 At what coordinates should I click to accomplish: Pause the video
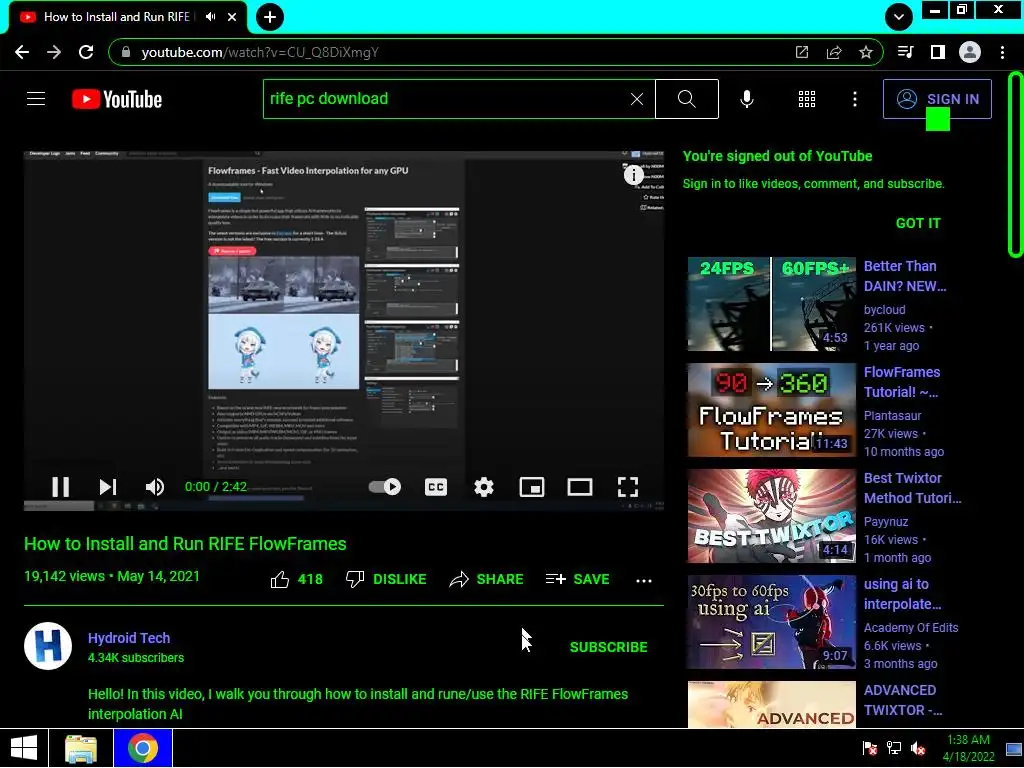(x=61, y=487)
